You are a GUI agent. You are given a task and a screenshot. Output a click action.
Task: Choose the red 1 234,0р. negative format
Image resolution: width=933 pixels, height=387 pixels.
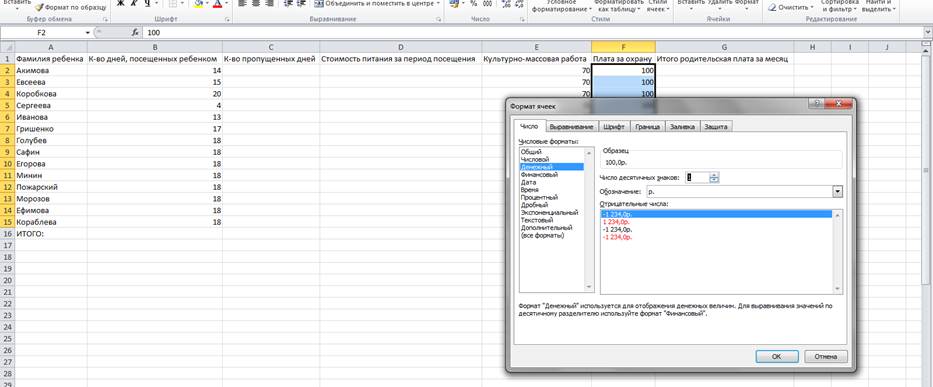pos(617,221)
